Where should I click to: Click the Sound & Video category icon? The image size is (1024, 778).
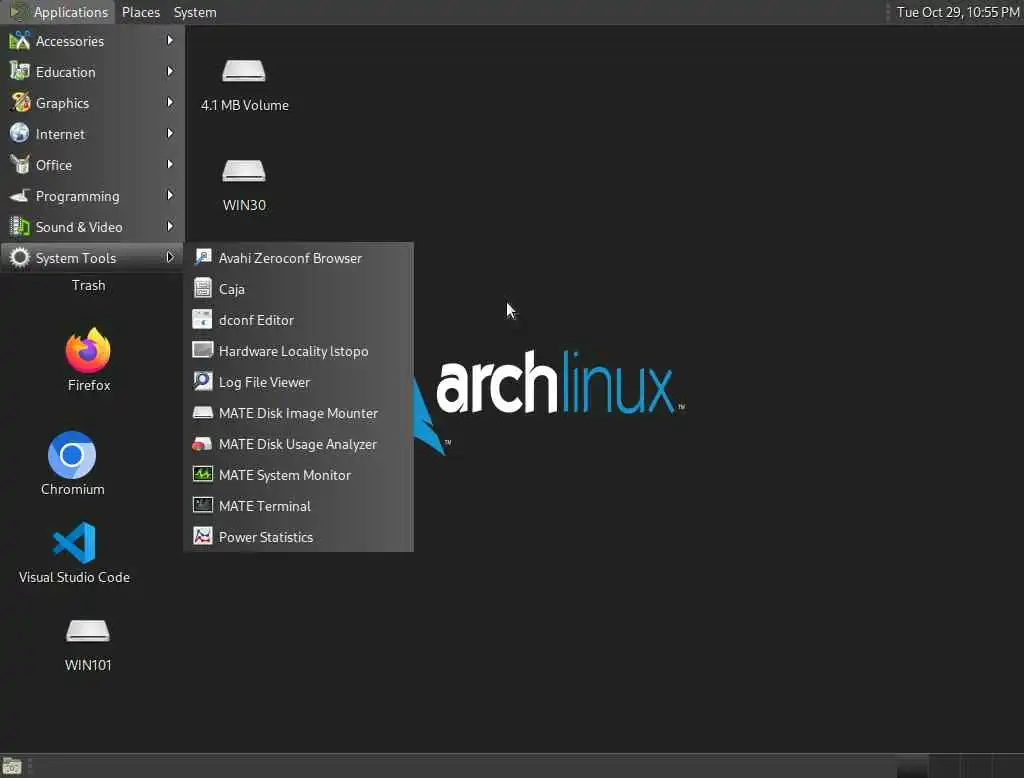pyautogui.click(x=20, y=227)
